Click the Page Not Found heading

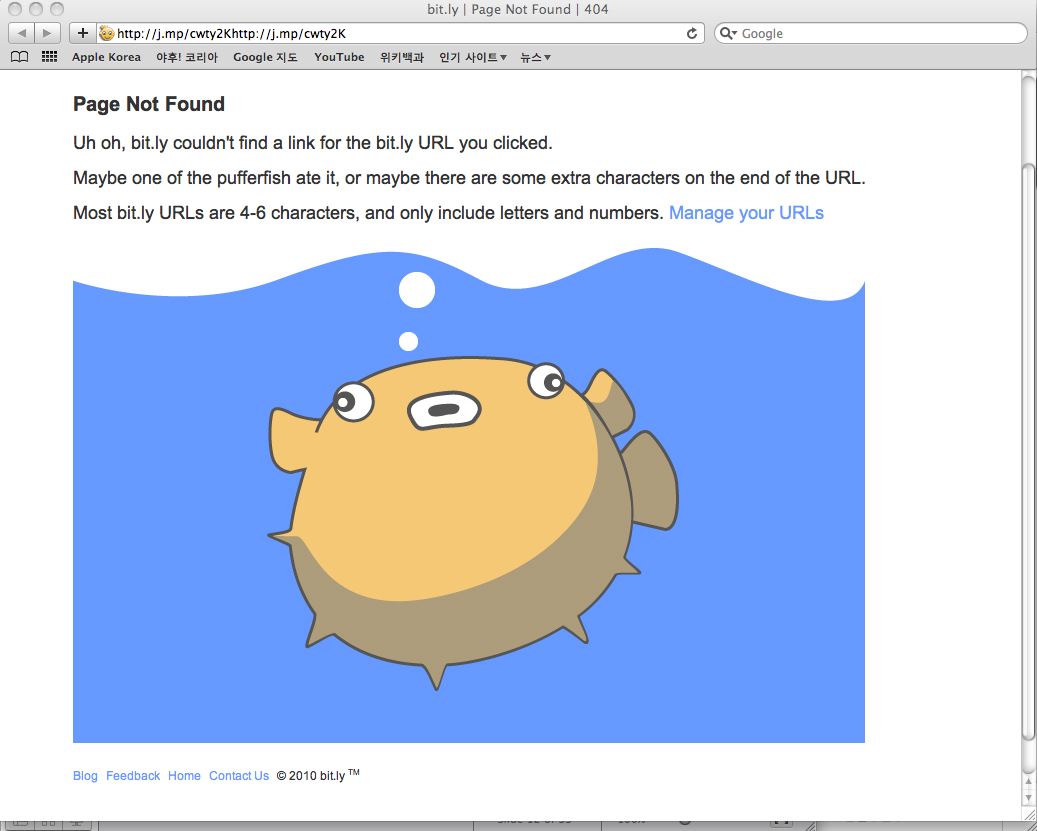[x=149, y=104]
